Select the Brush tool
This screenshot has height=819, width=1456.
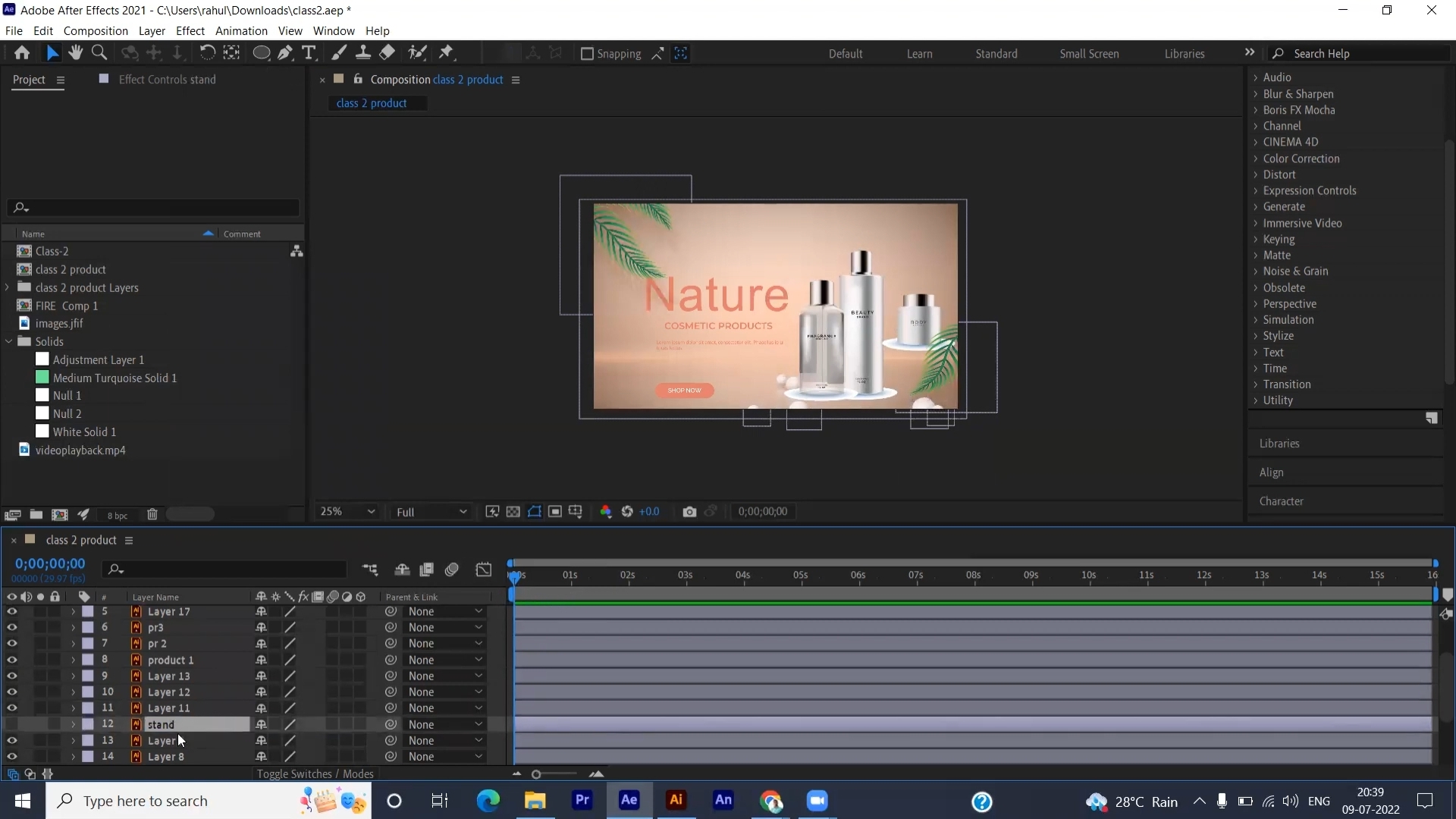339,52
